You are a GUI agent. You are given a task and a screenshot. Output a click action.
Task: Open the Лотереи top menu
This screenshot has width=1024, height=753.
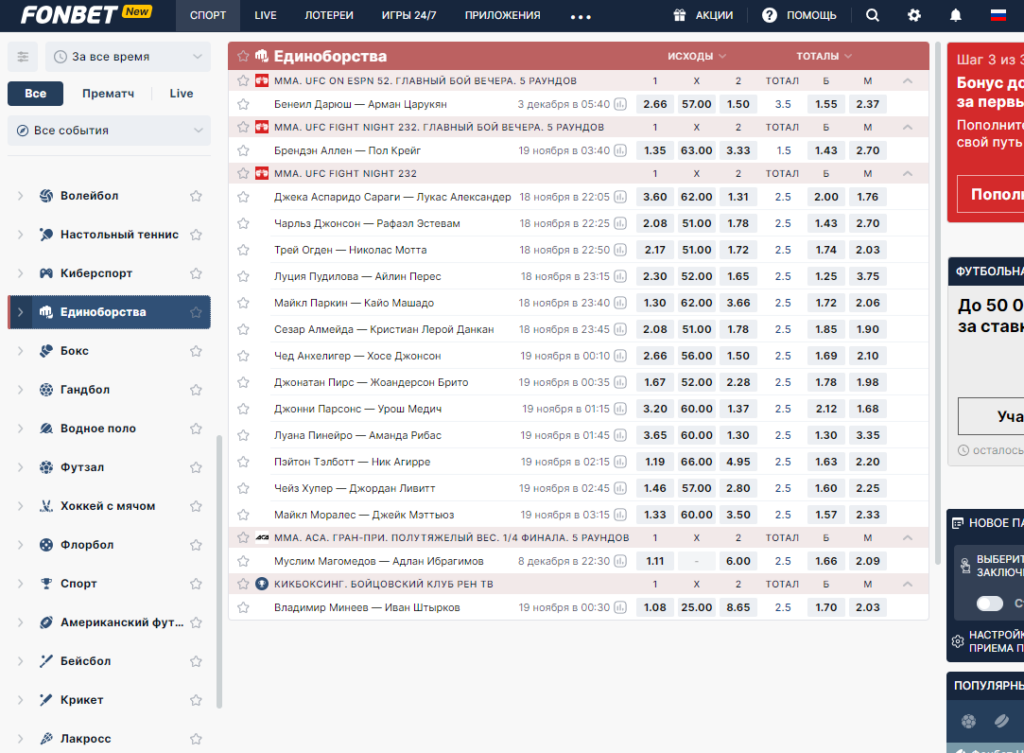coord(328,15)
